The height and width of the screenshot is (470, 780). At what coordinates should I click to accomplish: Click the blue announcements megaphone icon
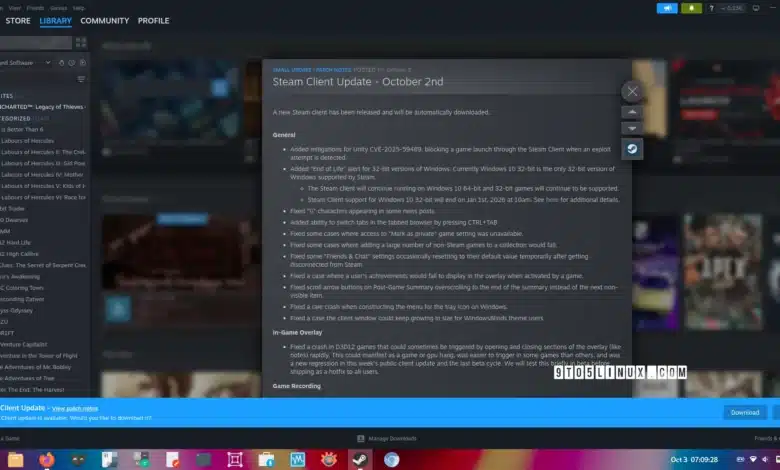[667, 8]
